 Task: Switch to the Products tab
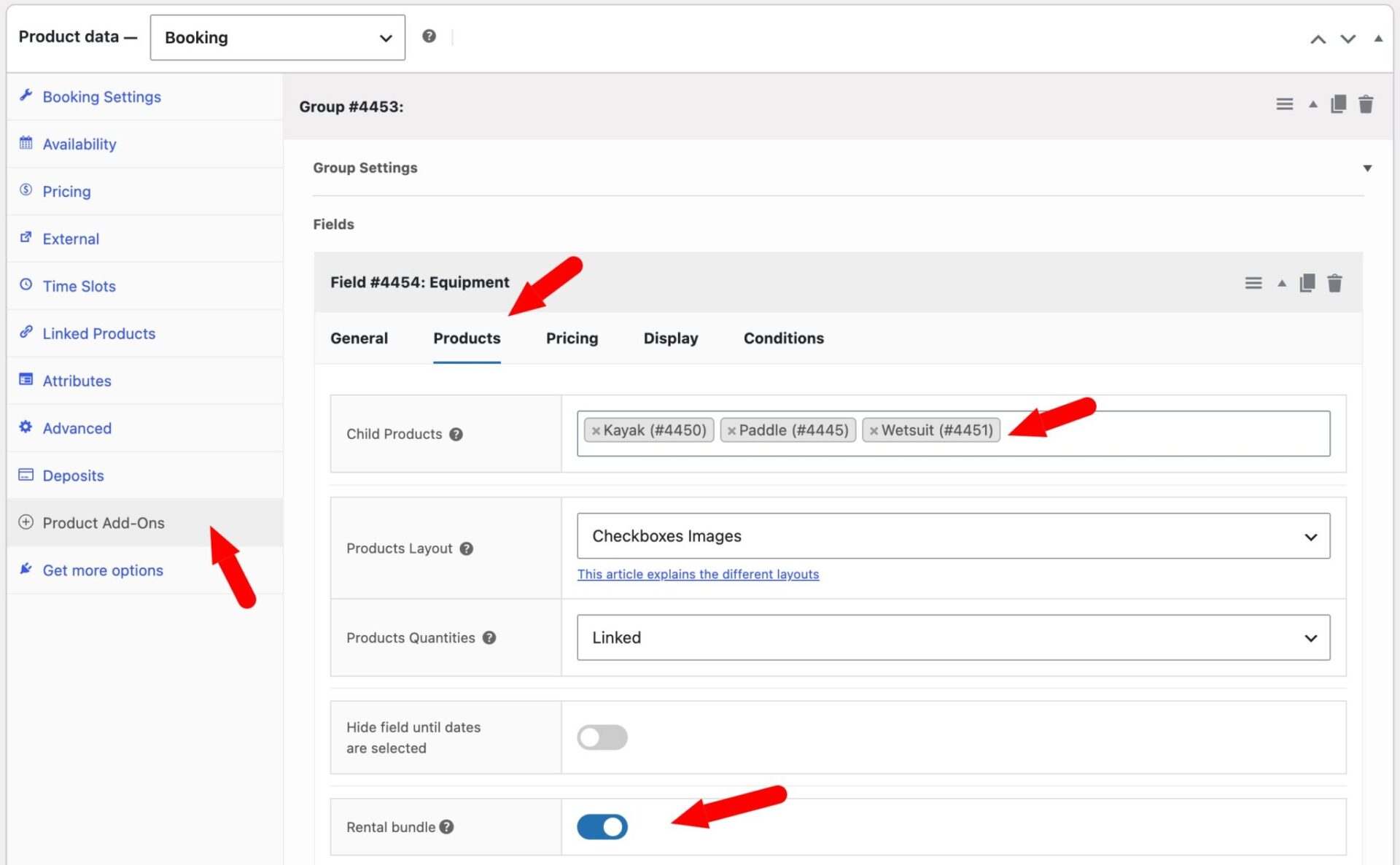(467, 338)
